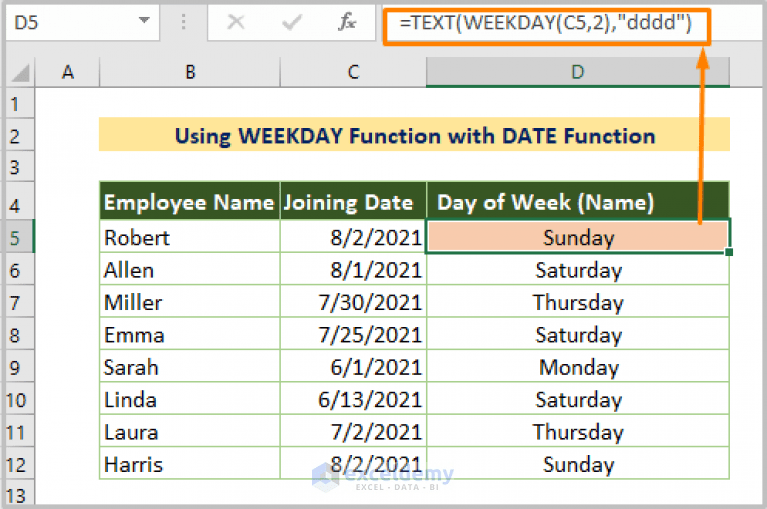Select row 9 header

(x=20, y=367)
